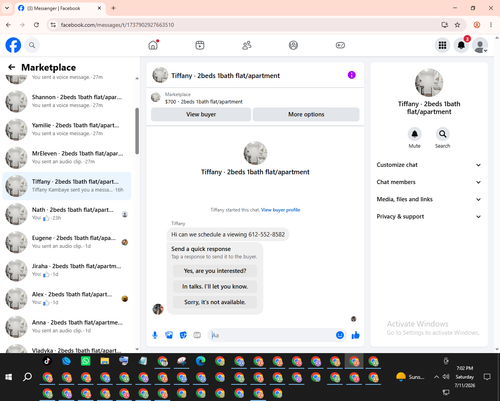Open TikTok from the taskbar
Screen dimensions: 500x401
47,361
